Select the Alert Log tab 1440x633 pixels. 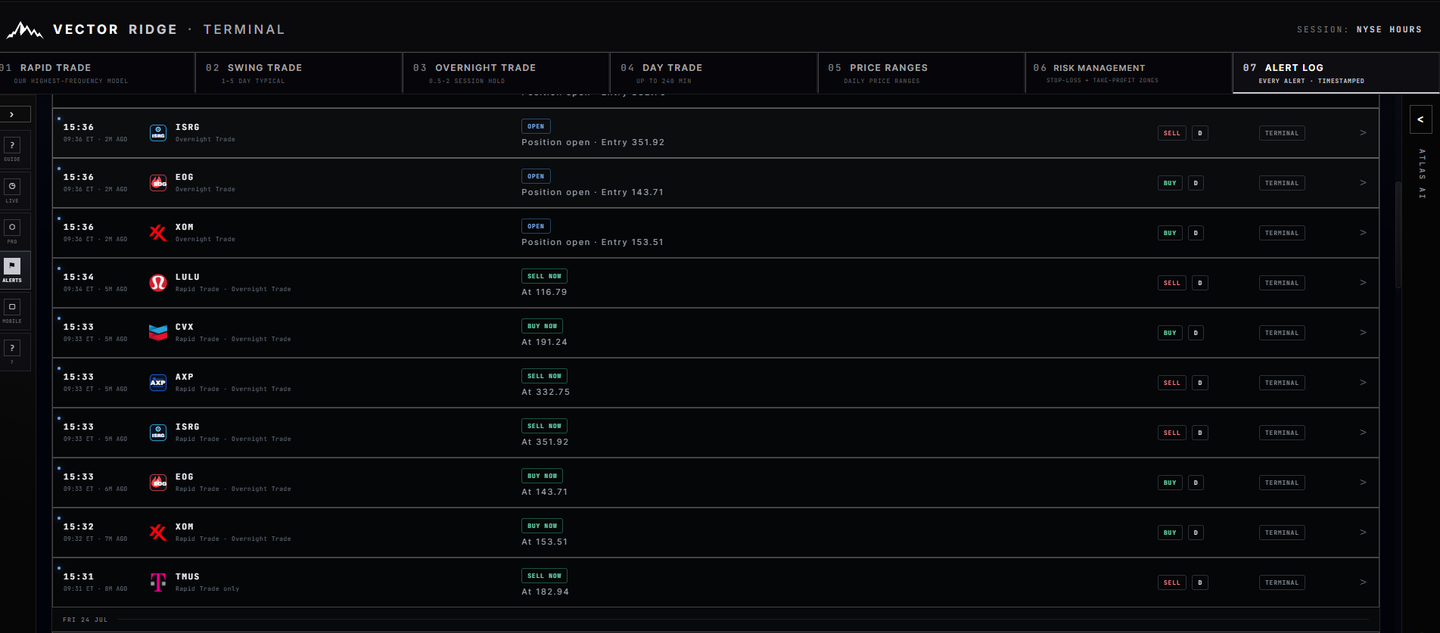(1336, 73)
